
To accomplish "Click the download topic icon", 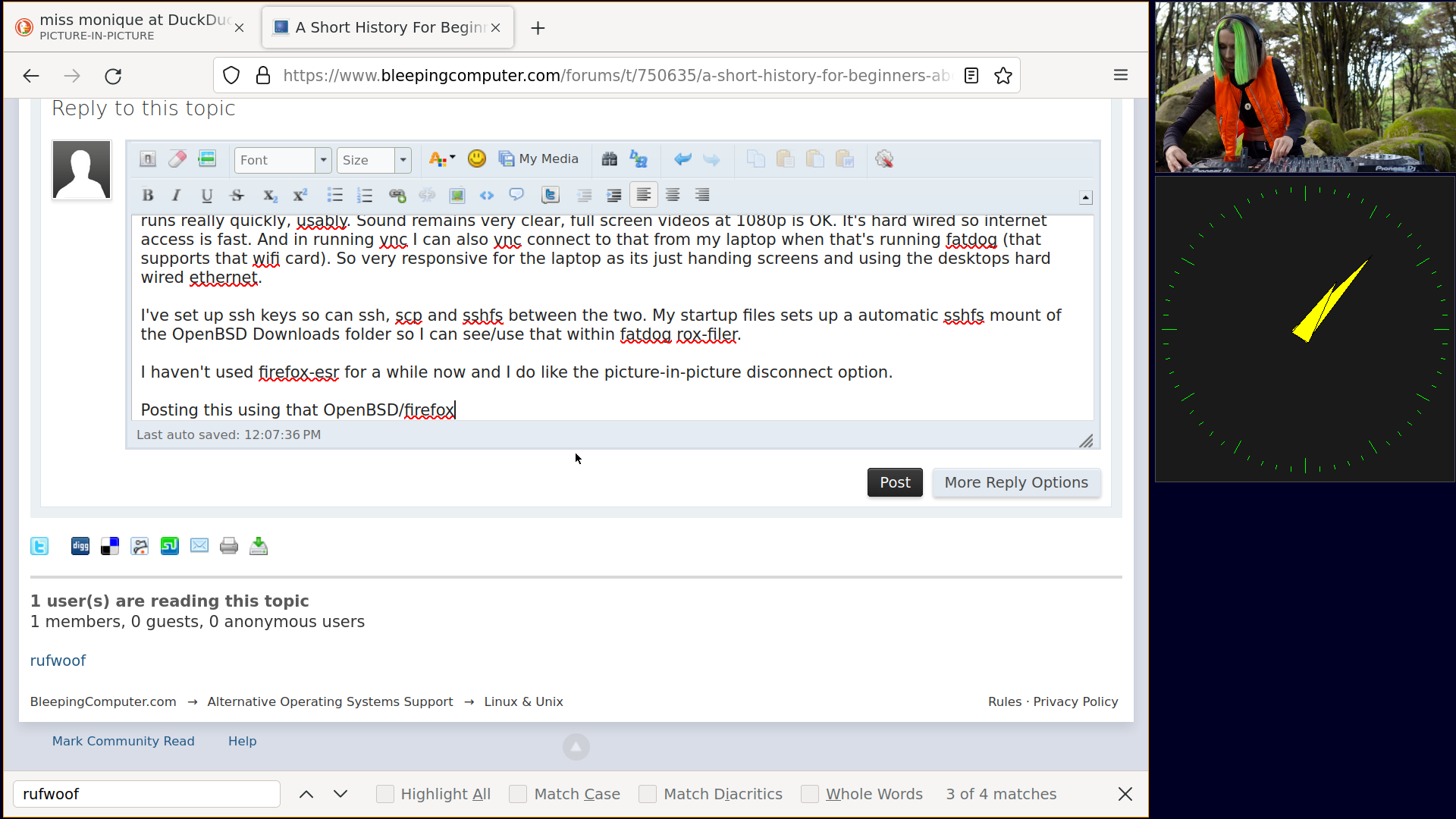I will 259,546.
